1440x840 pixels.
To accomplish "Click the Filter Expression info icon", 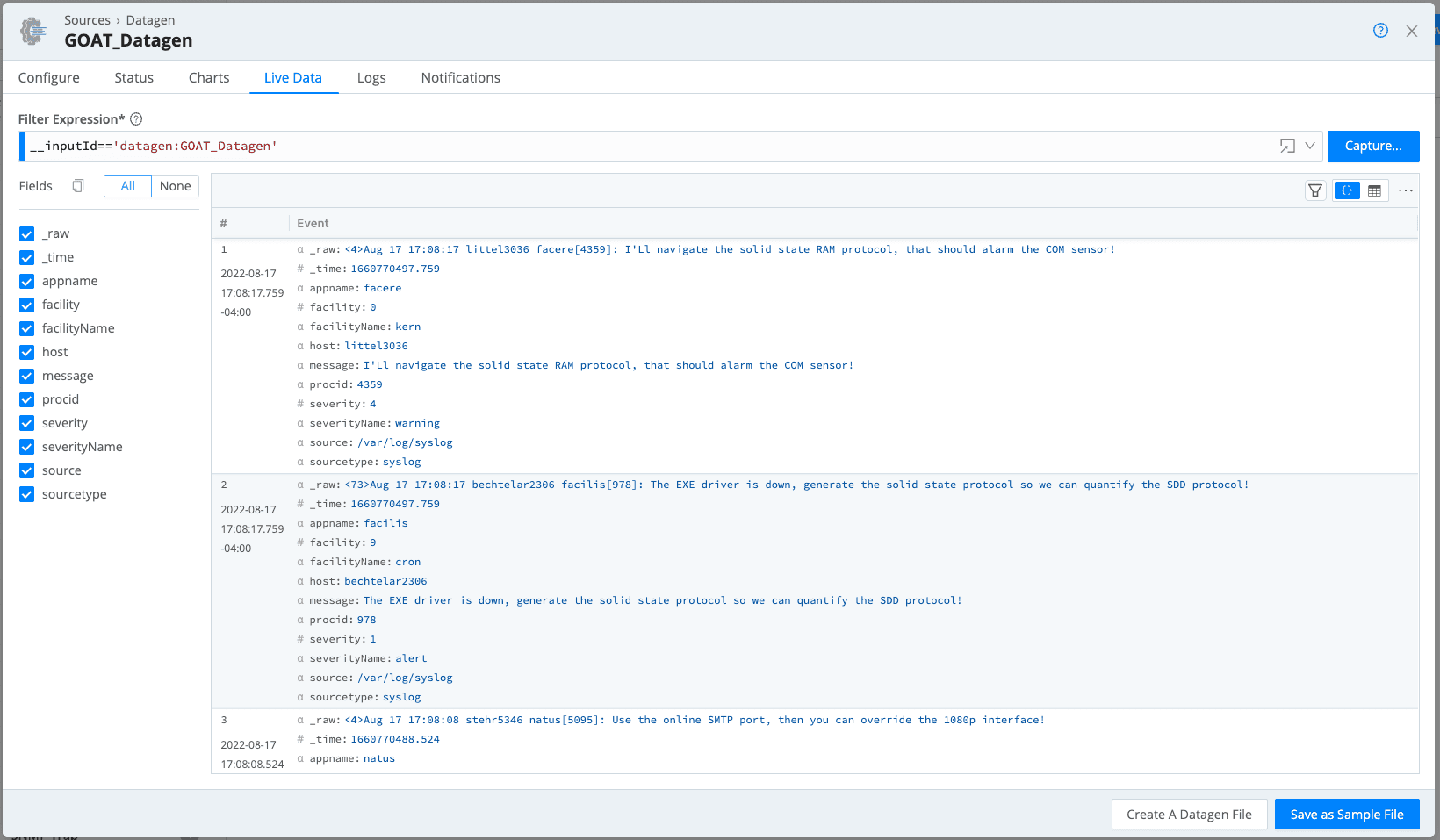I will [x=136, y=119].
